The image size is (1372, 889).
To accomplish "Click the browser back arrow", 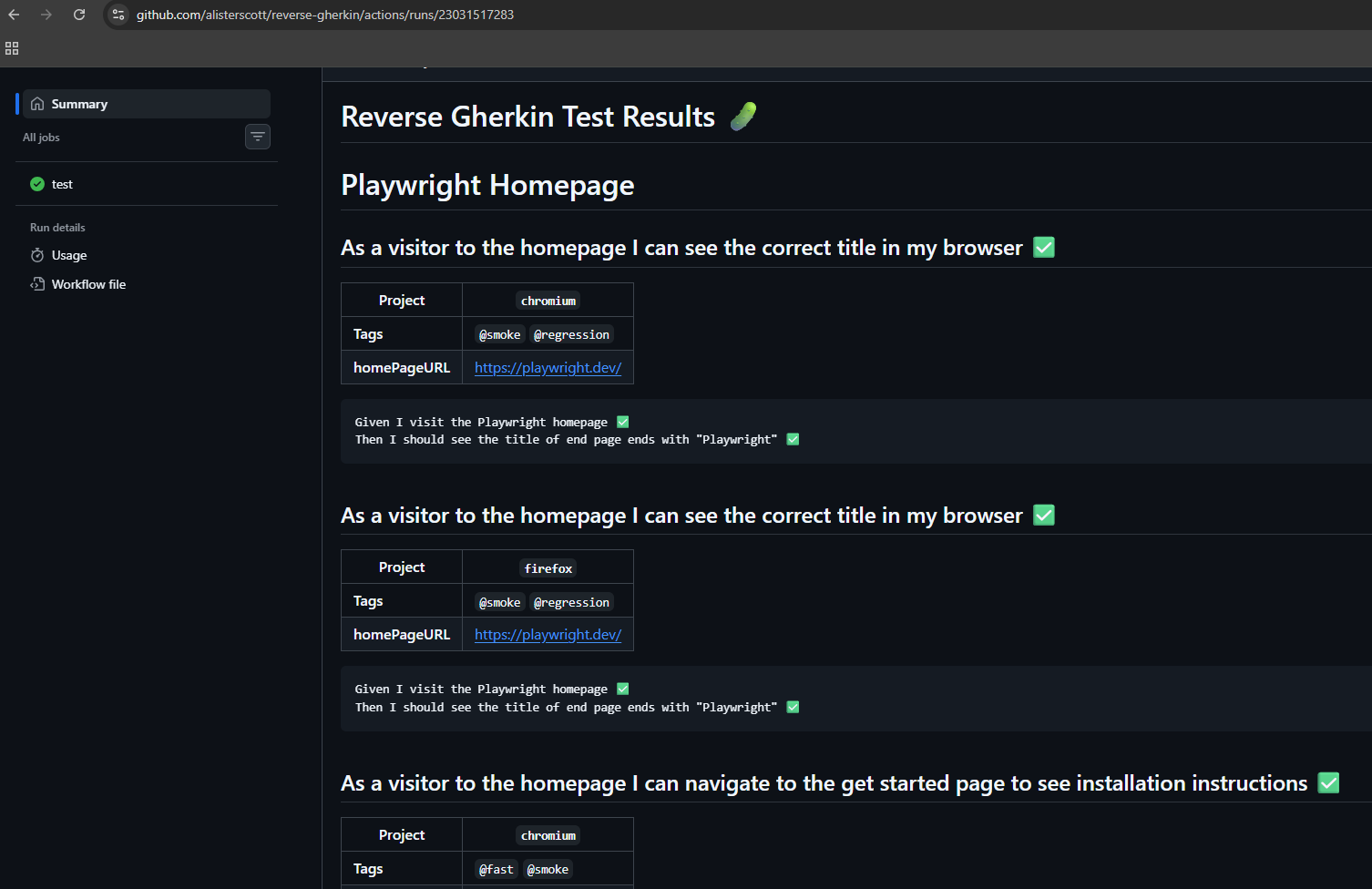I will [14, 15].
